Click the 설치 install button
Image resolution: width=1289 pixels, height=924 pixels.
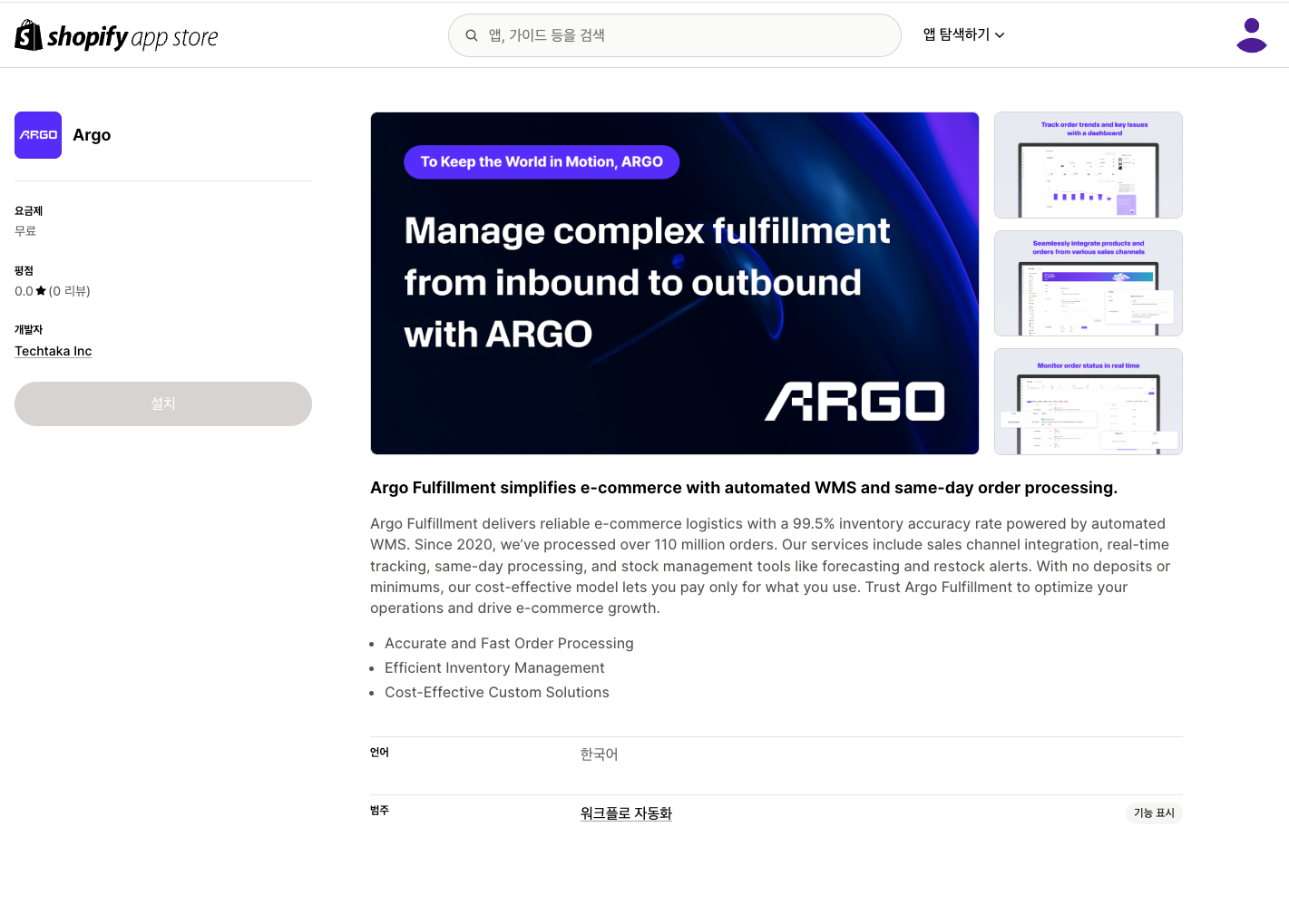point(163,404)
